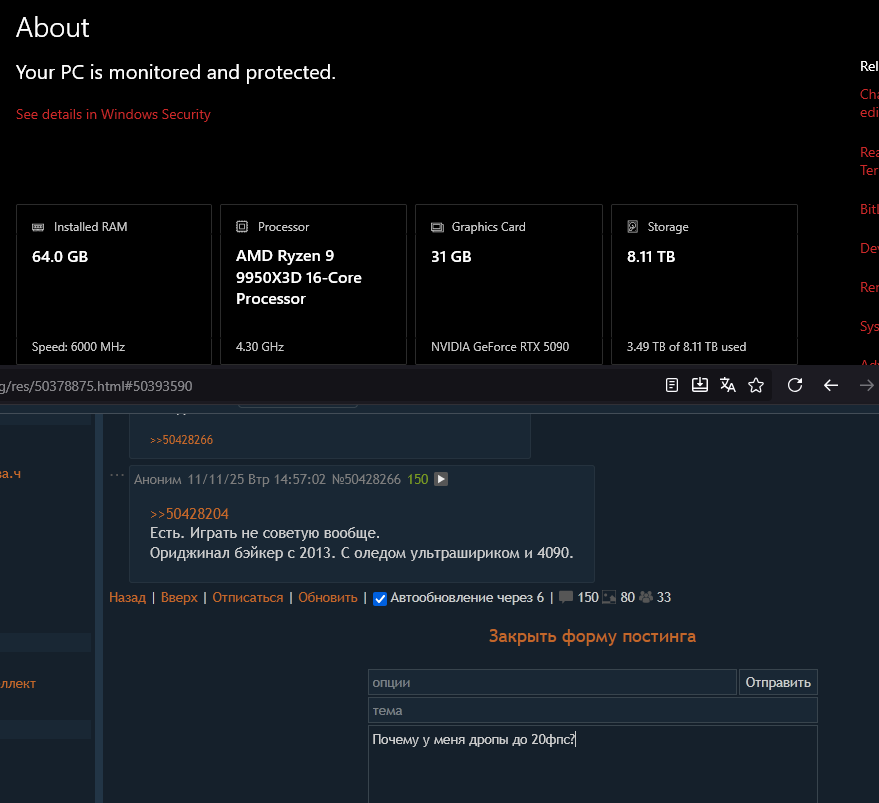Click the translate page icon
The image size is (879, 803).
728,385
